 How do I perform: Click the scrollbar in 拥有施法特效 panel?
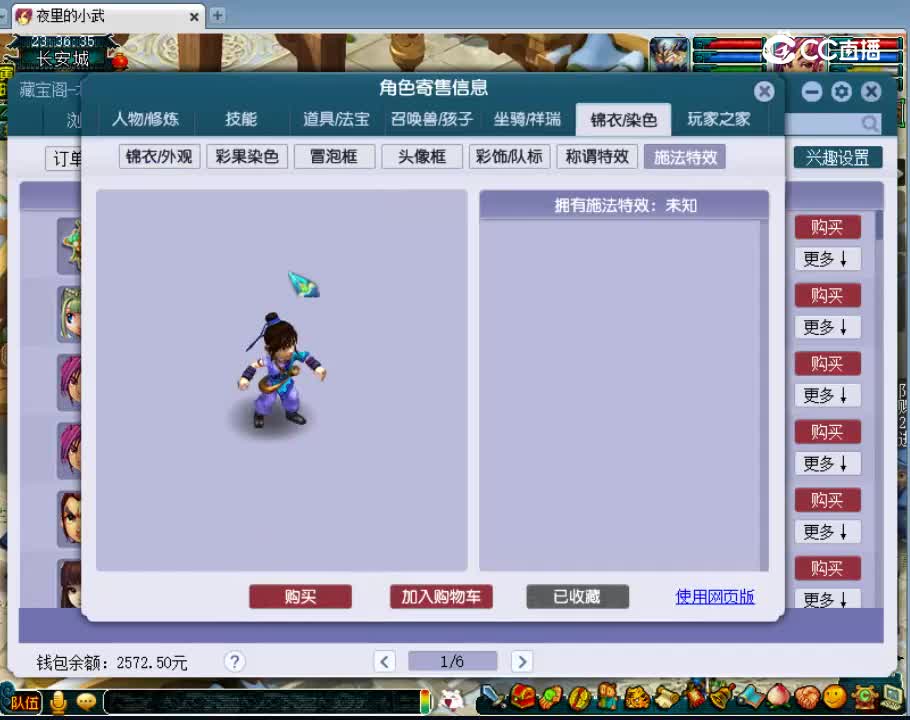764,395
